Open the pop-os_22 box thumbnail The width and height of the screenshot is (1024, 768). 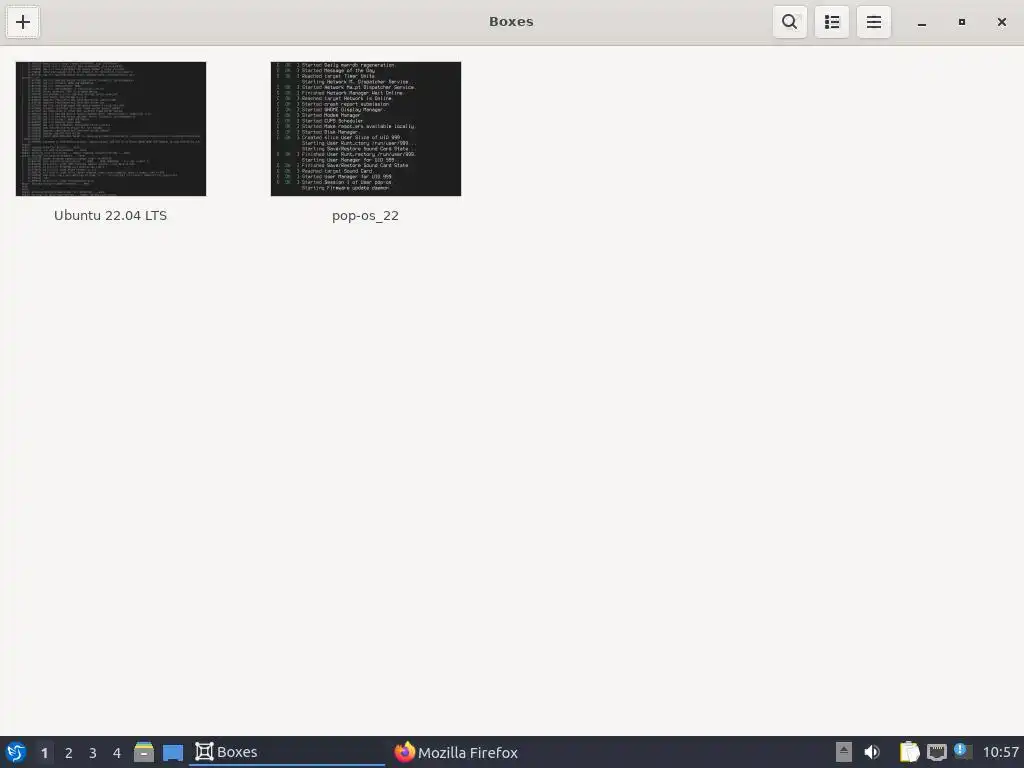click(366, 129)
